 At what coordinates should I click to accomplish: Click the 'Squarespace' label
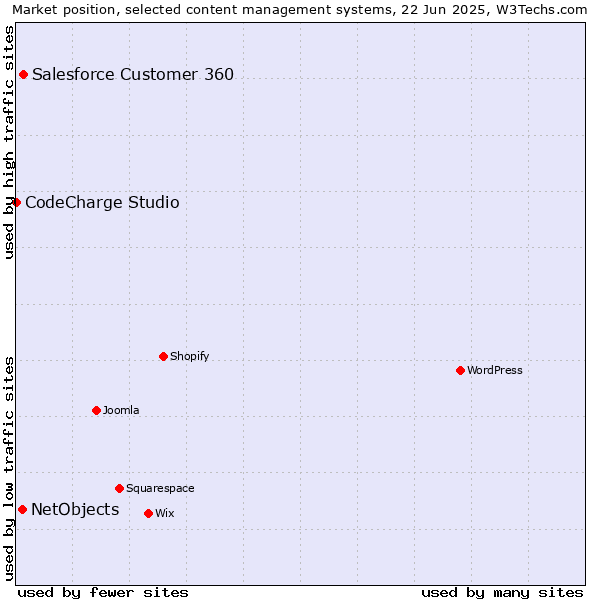coord(160,489)
